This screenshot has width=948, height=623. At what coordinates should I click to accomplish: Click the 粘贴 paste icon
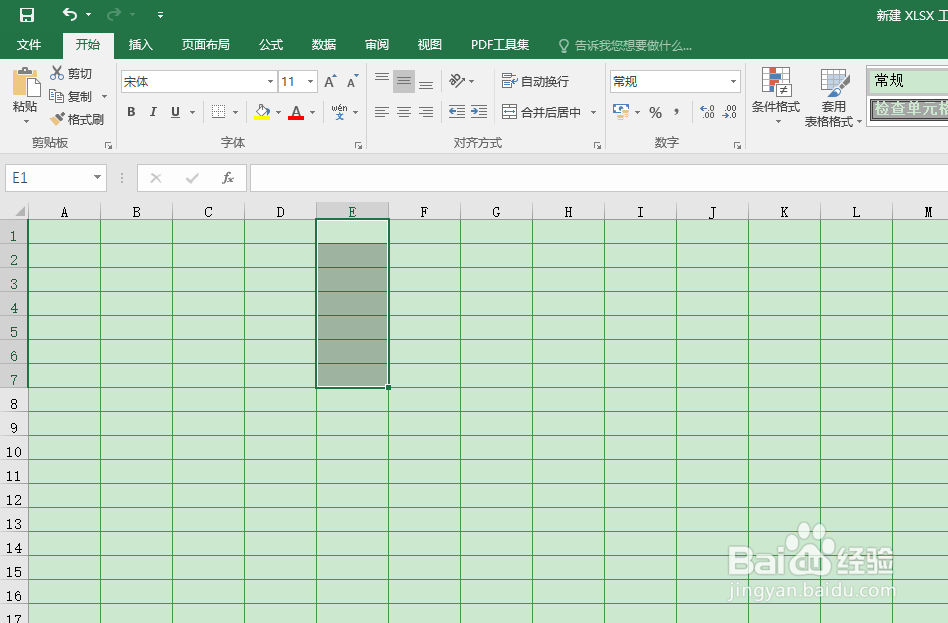click(x=26, y=83)
